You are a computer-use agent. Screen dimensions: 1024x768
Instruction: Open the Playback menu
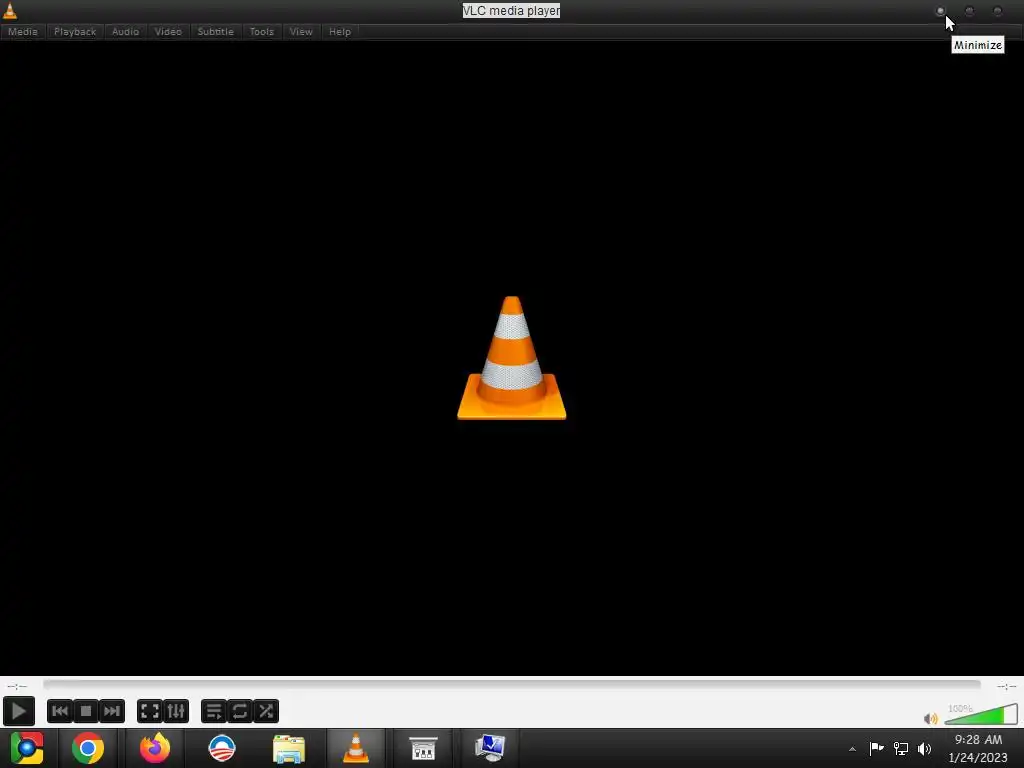[x=75, y=31]
